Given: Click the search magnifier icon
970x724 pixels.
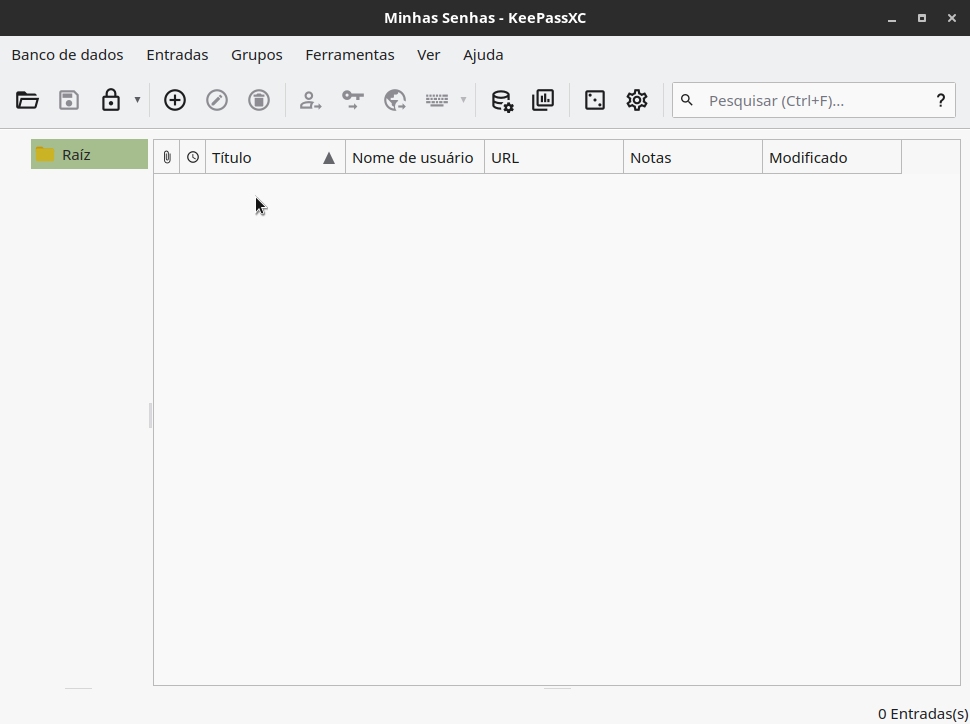Looking at the screenshot, I should coord(687,100).
